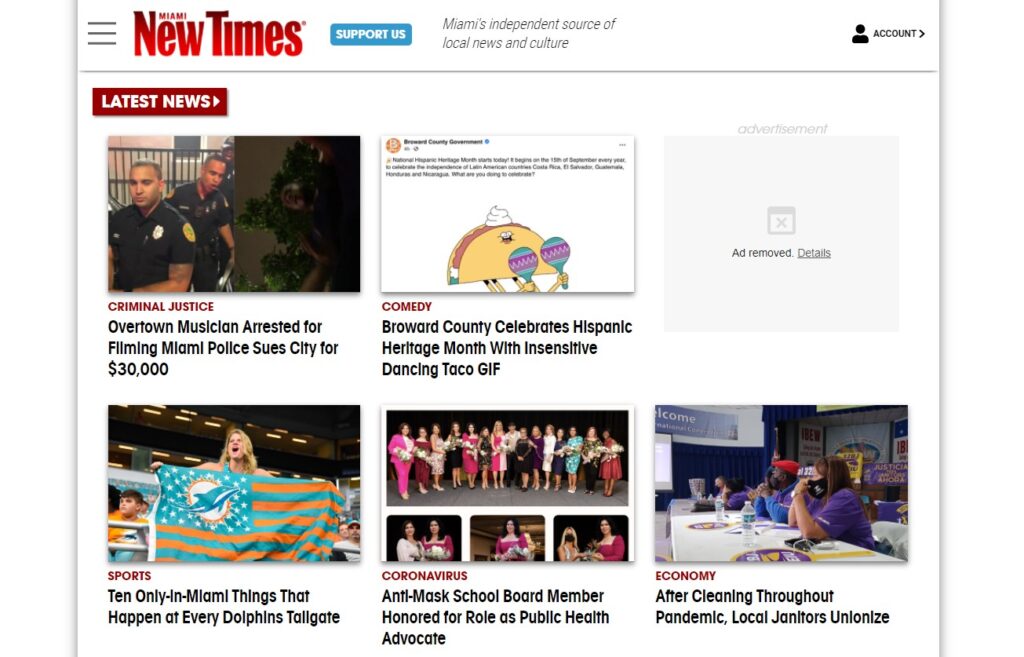Screen dimensions: 1024x657
Task: Select the Sports category label
Action: click(129, 575)
